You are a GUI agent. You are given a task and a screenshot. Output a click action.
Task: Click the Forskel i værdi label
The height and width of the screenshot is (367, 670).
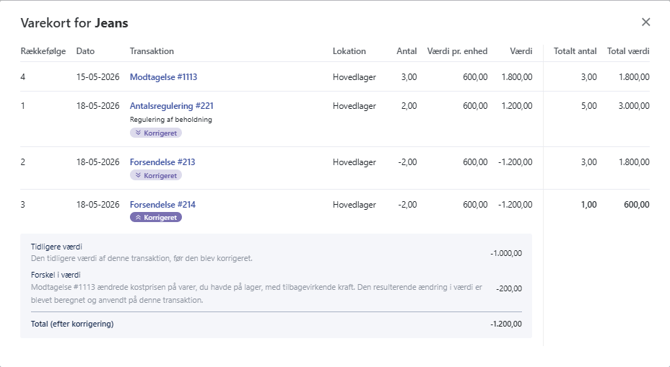point(56,275)
